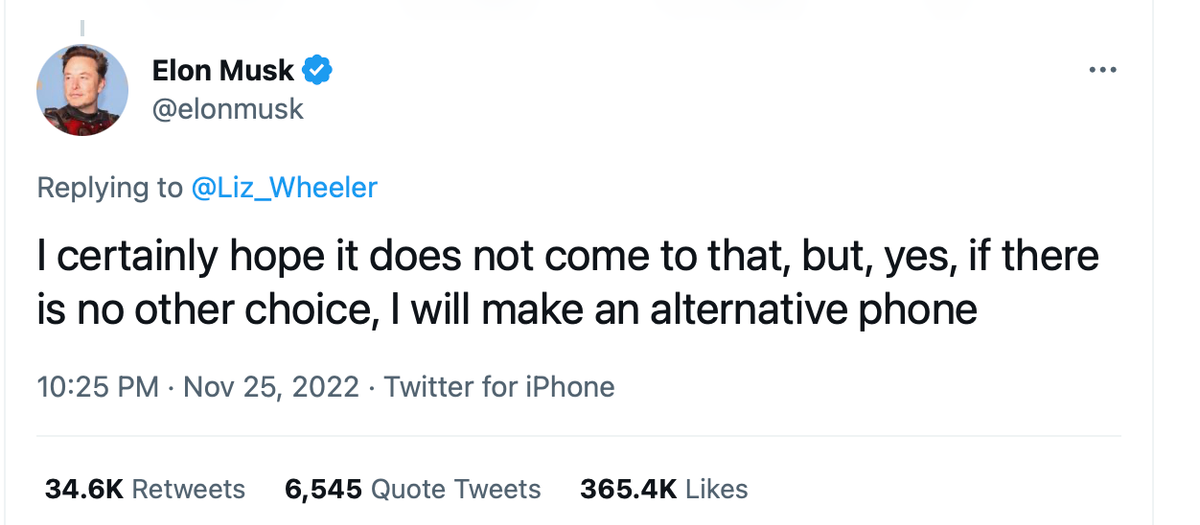The image size is (1200, 525).
Task: Open the Quote Tweets list label
Action: [x=456, y=489]
